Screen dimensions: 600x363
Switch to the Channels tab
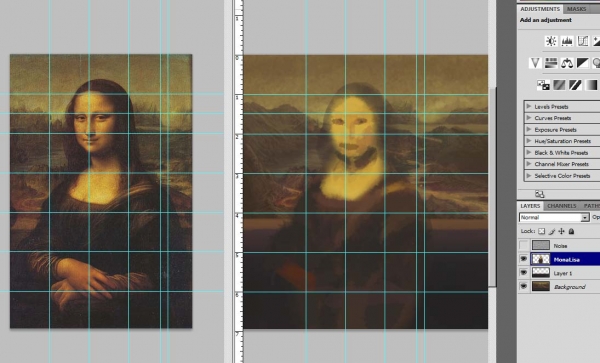(x=562, y=206)
